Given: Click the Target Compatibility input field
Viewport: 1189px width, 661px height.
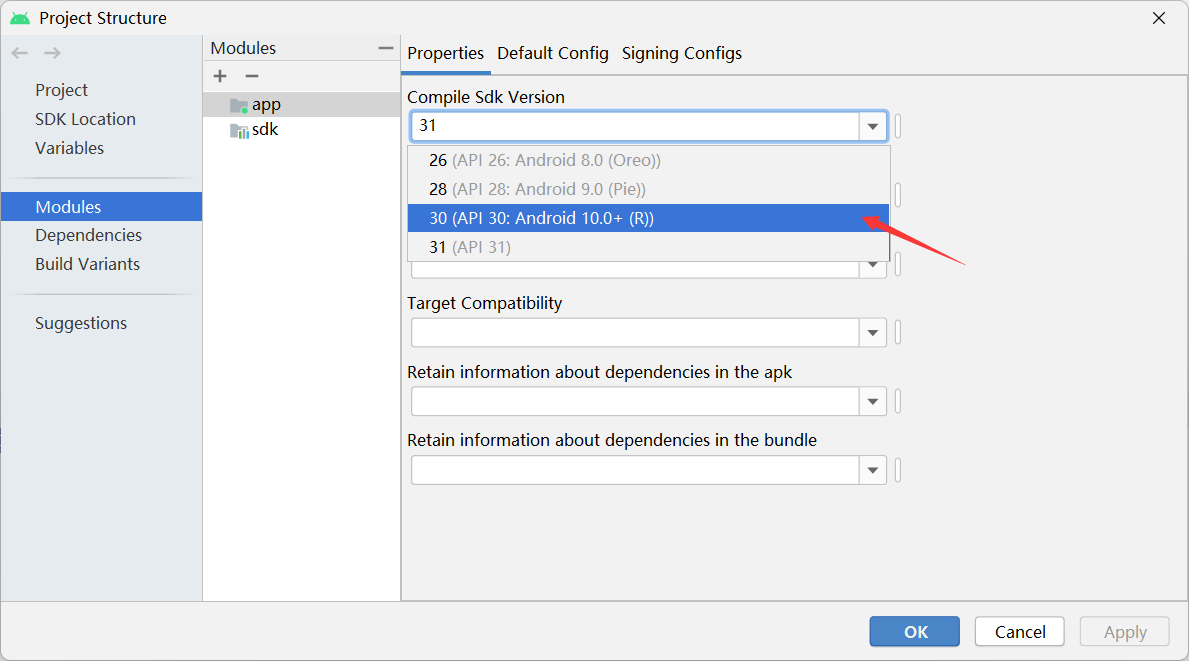Looking at the screenshot, I should [635, 333].
